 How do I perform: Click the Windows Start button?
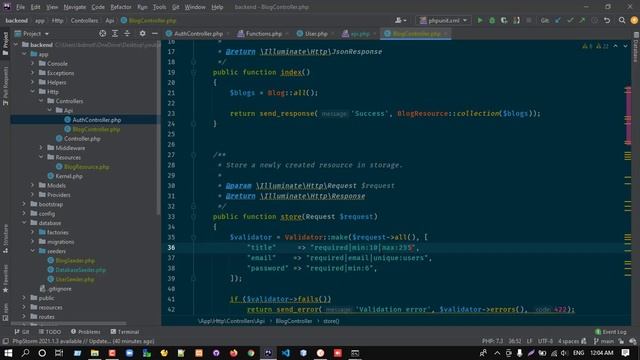click(8, 353)
